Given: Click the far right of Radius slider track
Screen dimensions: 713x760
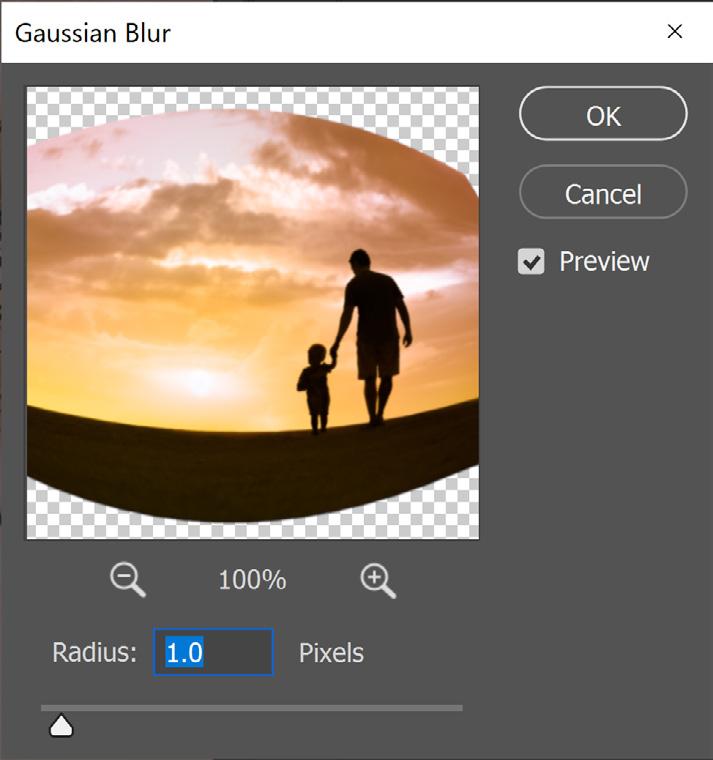Looking at the screenshot, I should pos(459,708).
